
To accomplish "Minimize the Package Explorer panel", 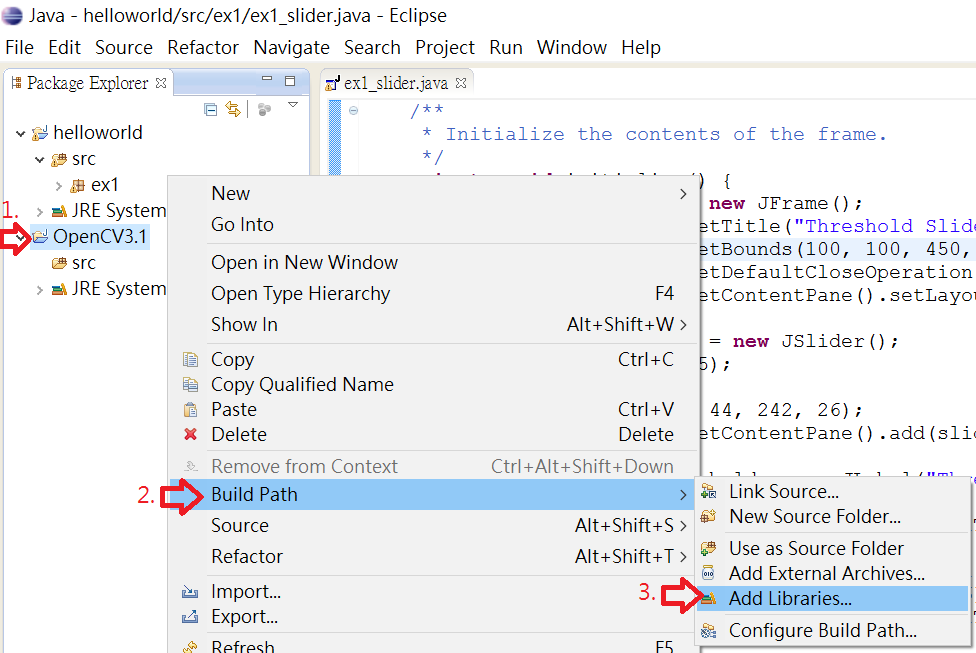I will pos(267,79).
